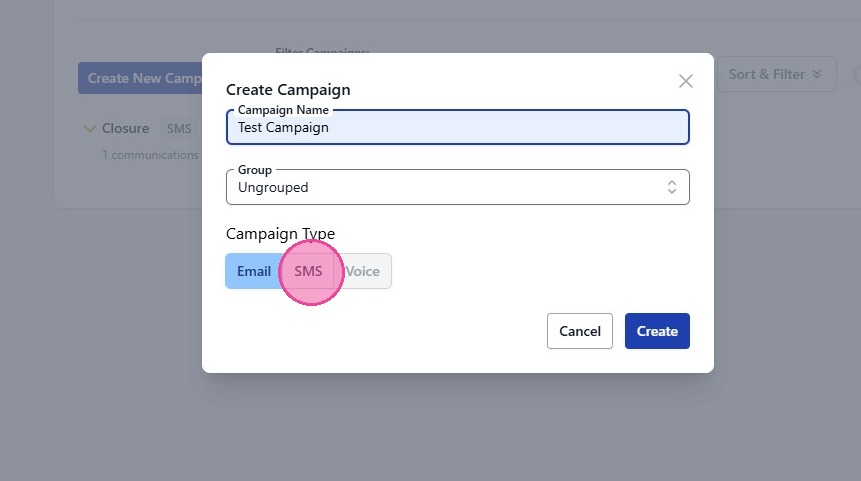This screenshot has height=481, width=861.
Task: Click the Cancel button
Action: click(x=580, y=331)
